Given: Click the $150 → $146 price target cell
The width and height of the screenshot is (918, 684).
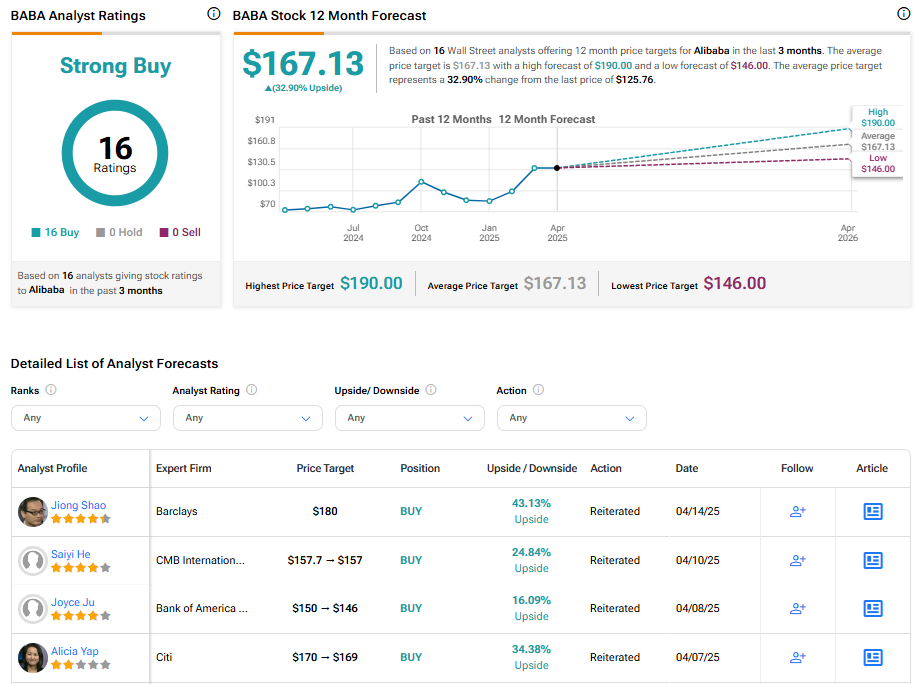Looking at the screenshot, I should click(325, 608).
